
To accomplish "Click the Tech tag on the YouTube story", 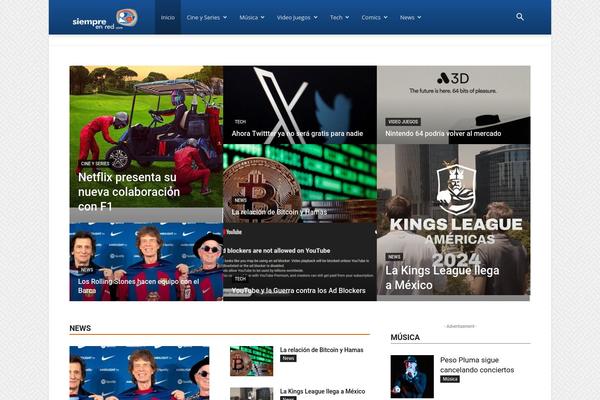I will click(240, 279).
